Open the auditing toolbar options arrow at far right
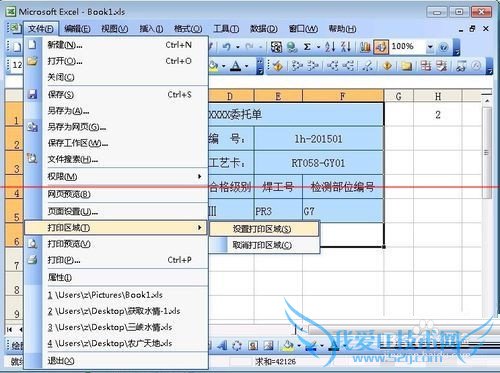 [x=489, y=67]
